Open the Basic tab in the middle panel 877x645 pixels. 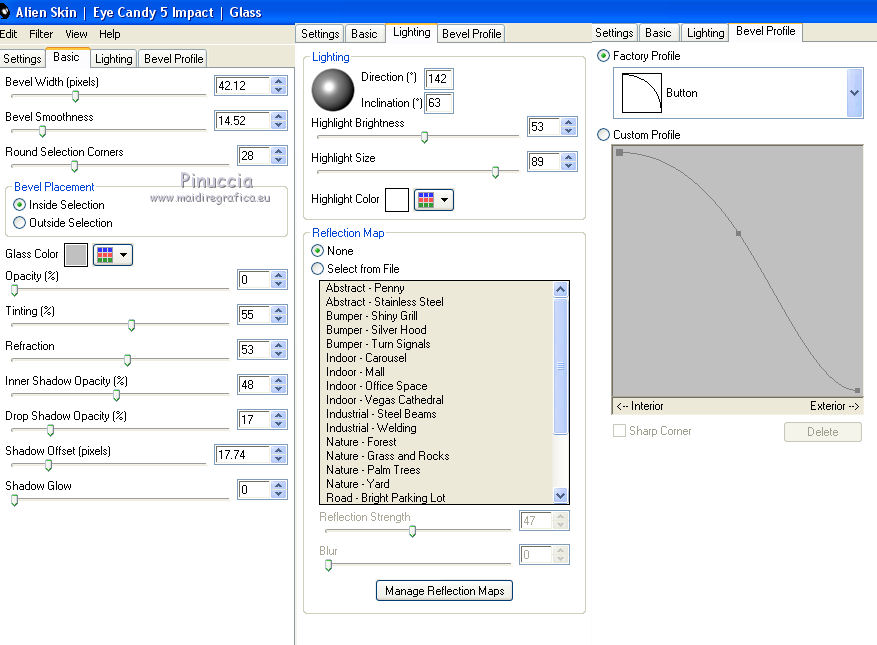[364, 34]
